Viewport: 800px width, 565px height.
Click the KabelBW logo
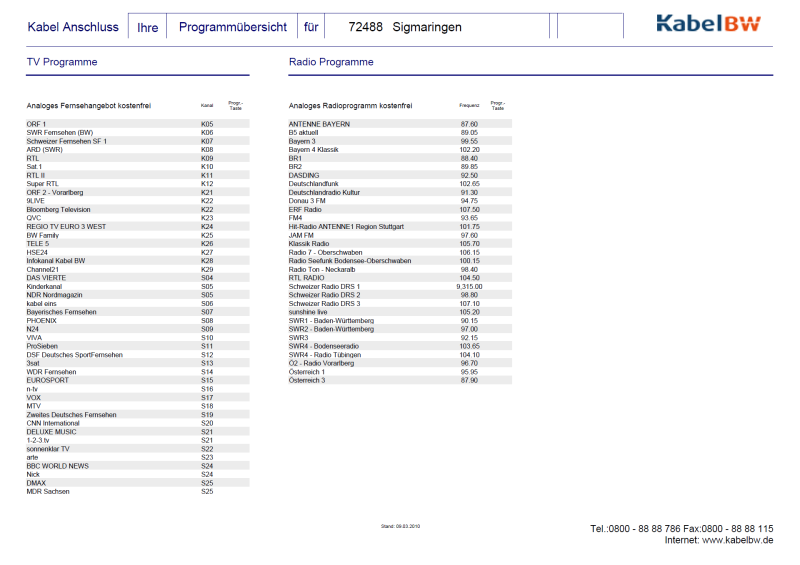coord(708,24)
